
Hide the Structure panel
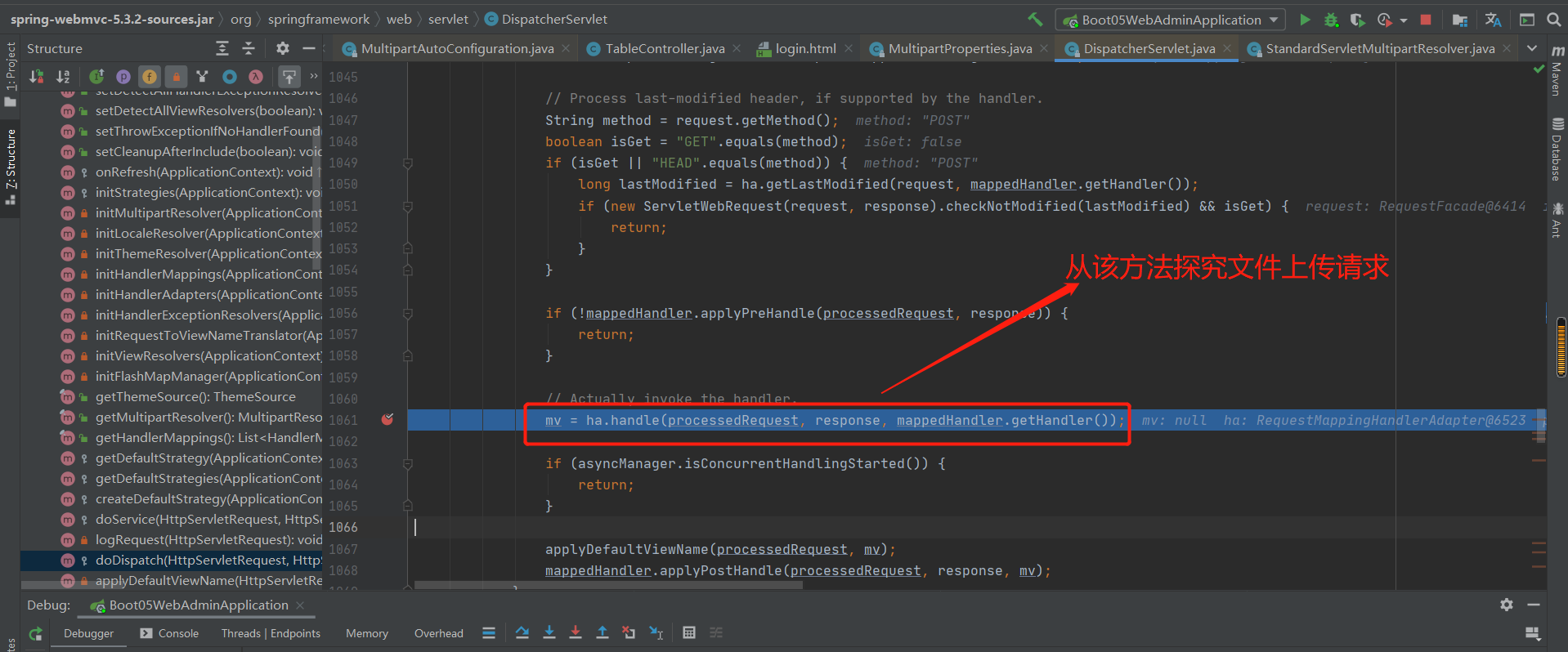[x=309, y=48]
